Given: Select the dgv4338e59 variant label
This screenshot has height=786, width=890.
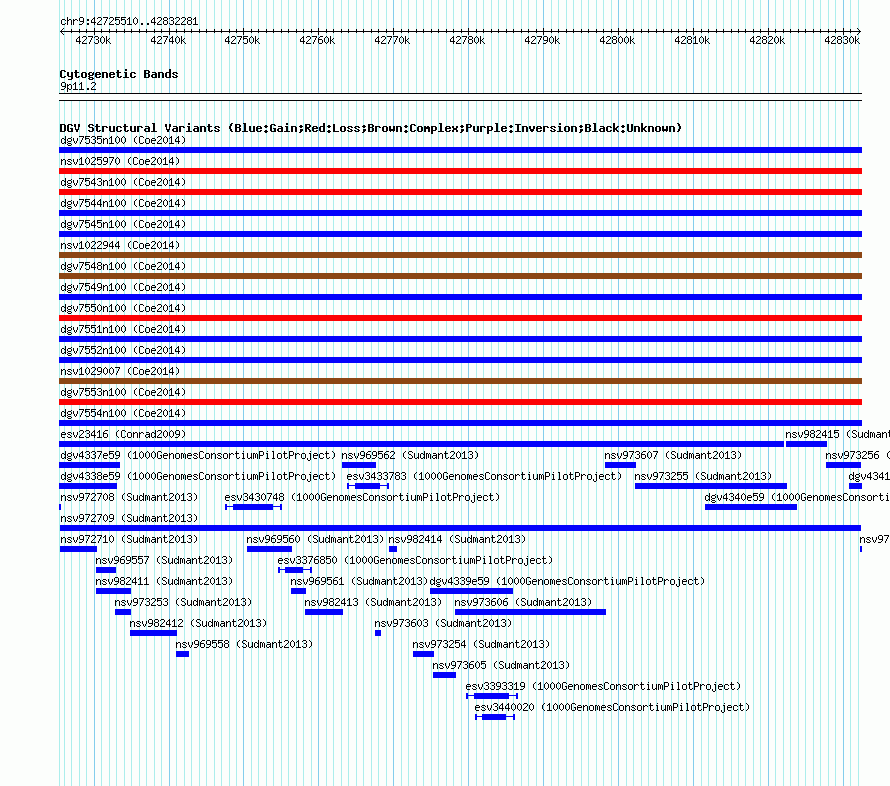Looking at the screenshot, I should point(198,476).
